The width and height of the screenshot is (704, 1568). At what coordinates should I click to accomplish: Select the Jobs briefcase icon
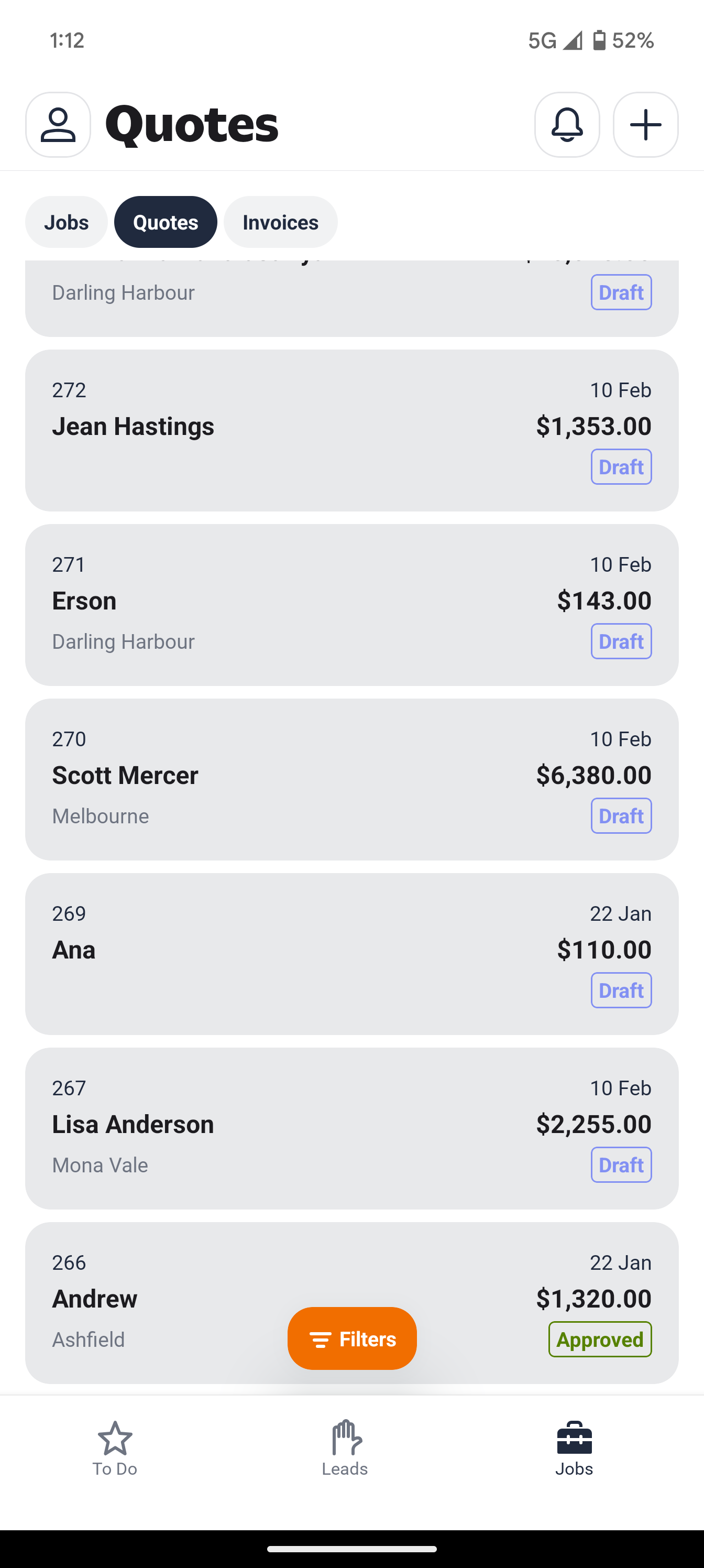click(x=574, y=1447)
